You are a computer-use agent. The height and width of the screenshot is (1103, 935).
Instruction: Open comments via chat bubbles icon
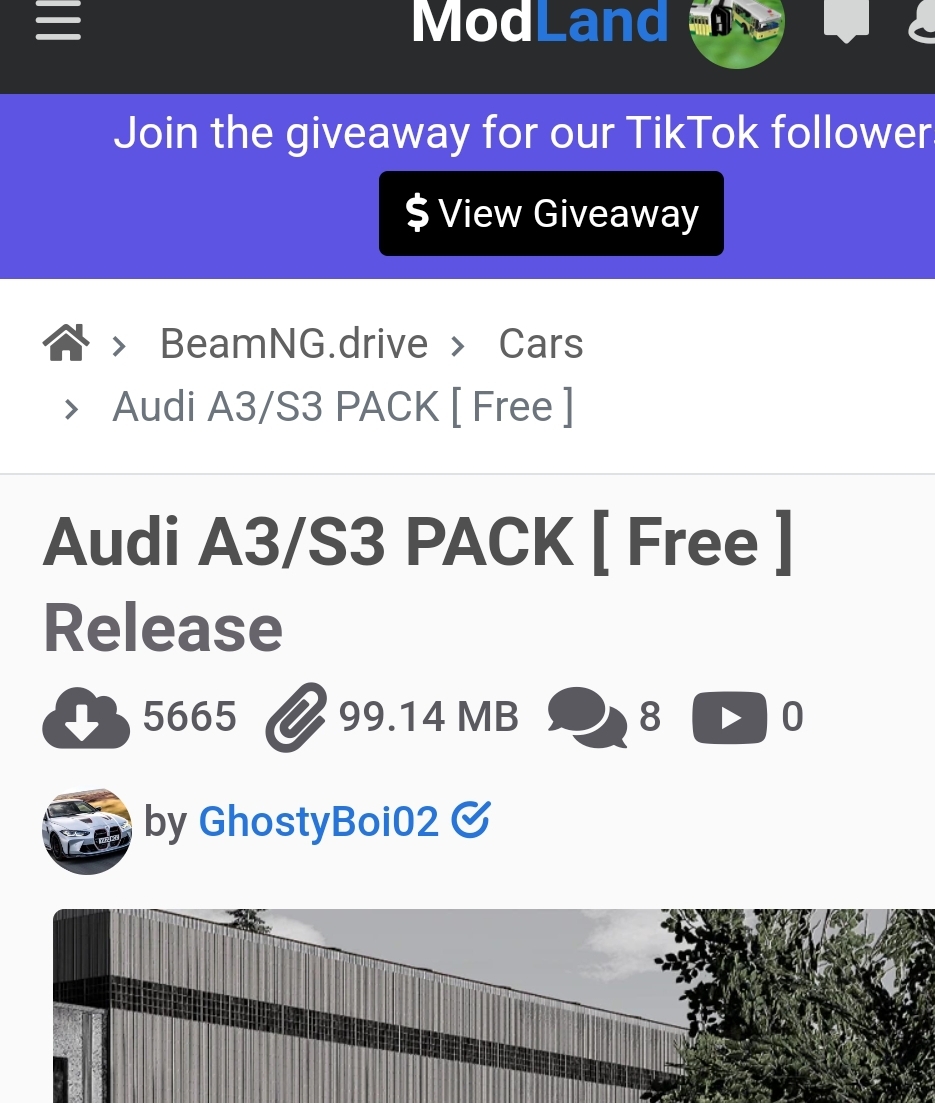587,718
